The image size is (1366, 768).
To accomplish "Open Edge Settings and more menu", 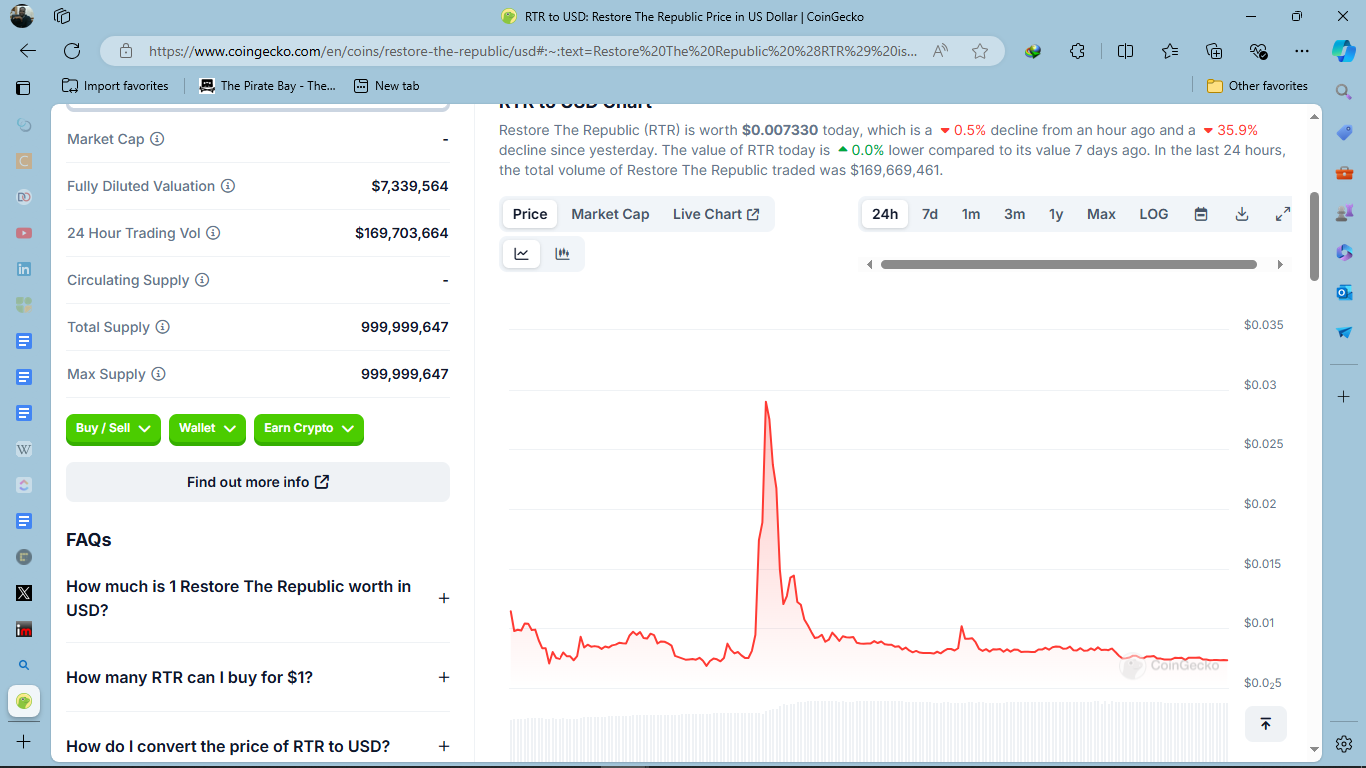I will pyautogui.click(x=1301, y=51).
